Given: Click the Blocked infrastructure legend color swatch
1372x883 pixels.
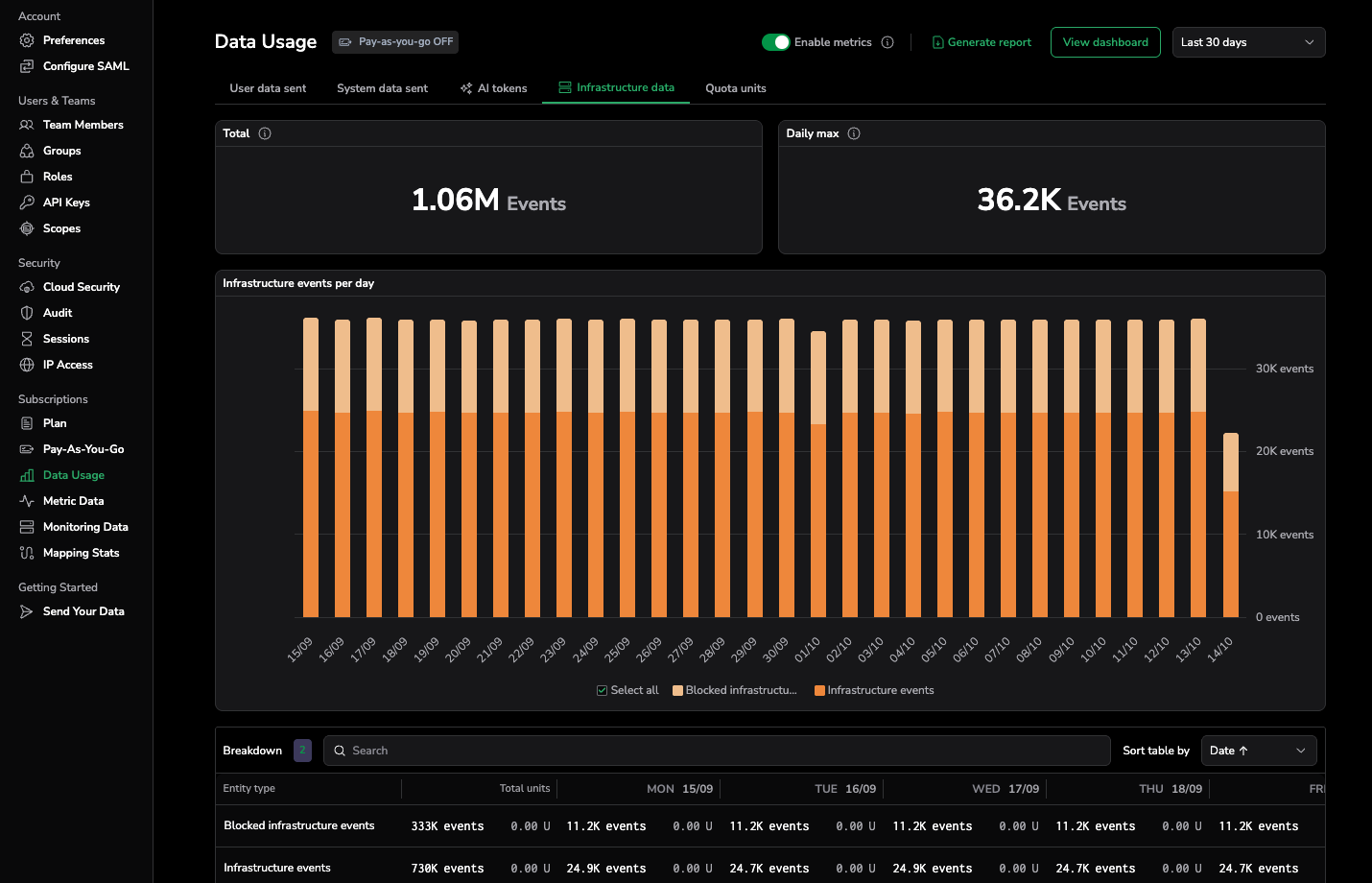Looking at the screenshot, I should coord(678,690).
